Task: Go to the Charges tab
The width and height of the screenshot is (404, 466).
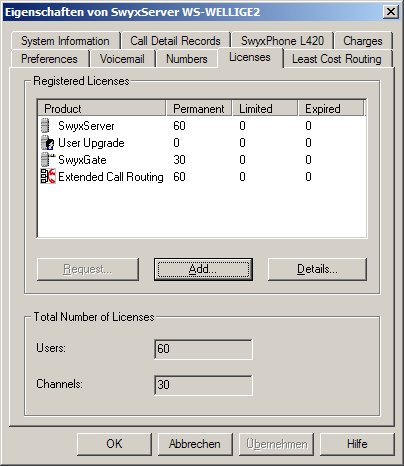Action: (x=363, y=41)
